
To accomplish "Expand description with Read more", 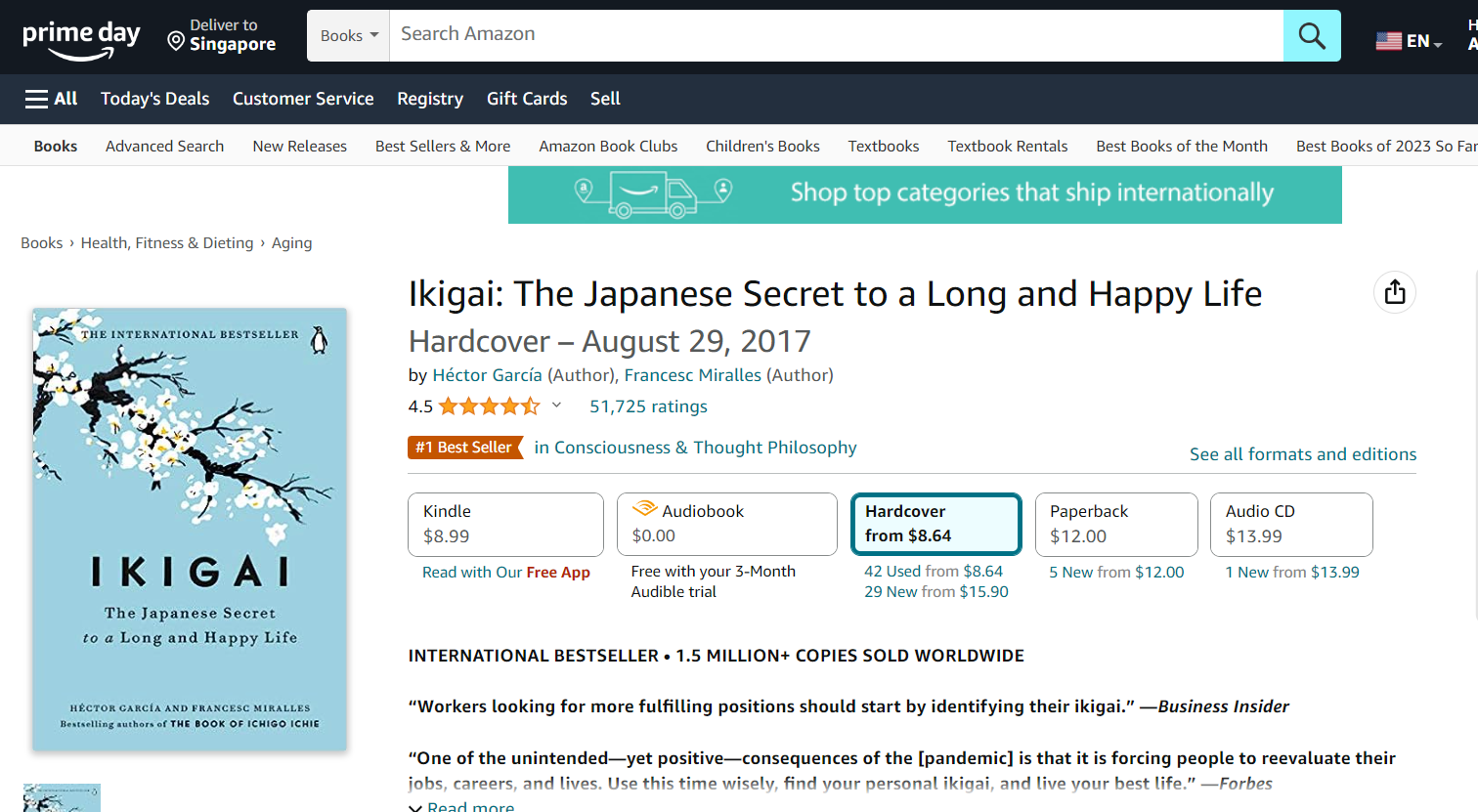I will tap(469, 806).
